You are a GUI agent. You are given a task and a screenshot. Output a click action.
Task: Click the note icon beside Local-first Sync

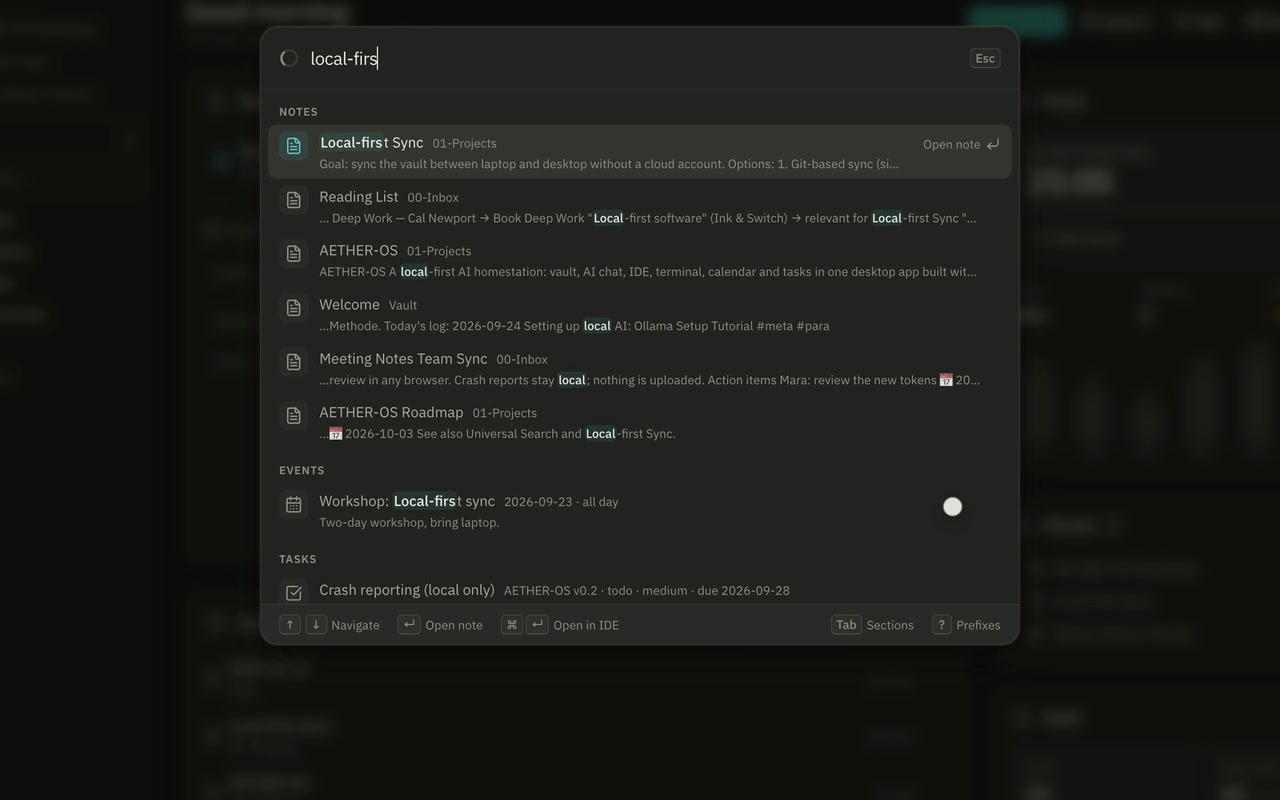(293, 145)
